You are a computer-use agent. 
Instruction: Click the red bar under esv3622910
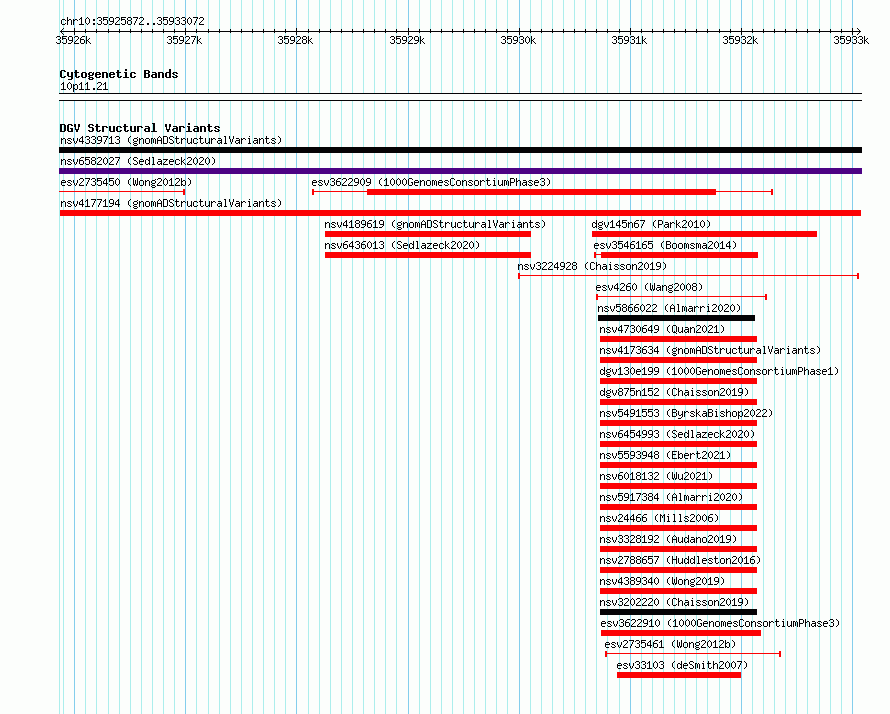click(681, 633)
